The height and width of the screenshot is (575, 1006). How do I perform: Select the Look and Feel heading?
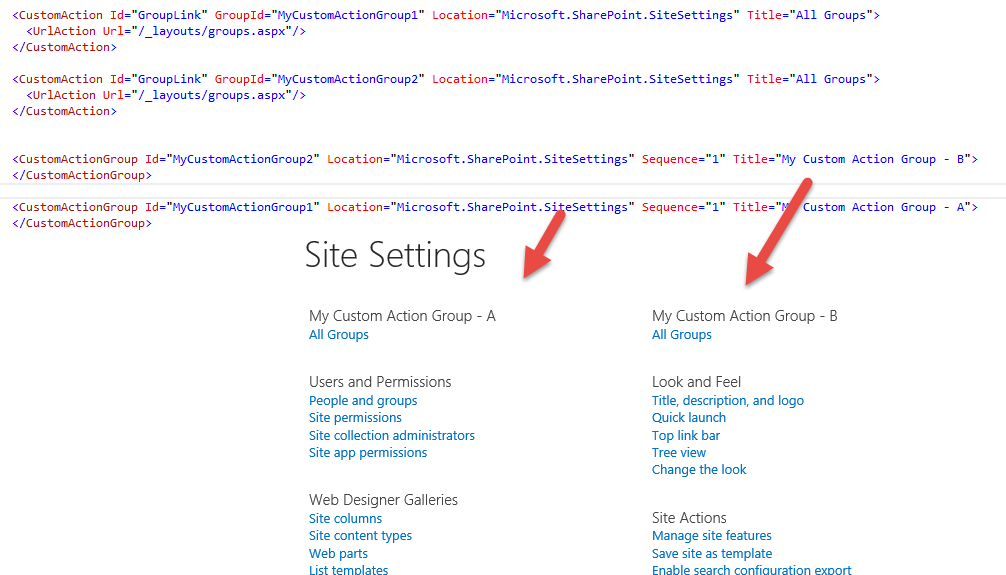(696, 382)
